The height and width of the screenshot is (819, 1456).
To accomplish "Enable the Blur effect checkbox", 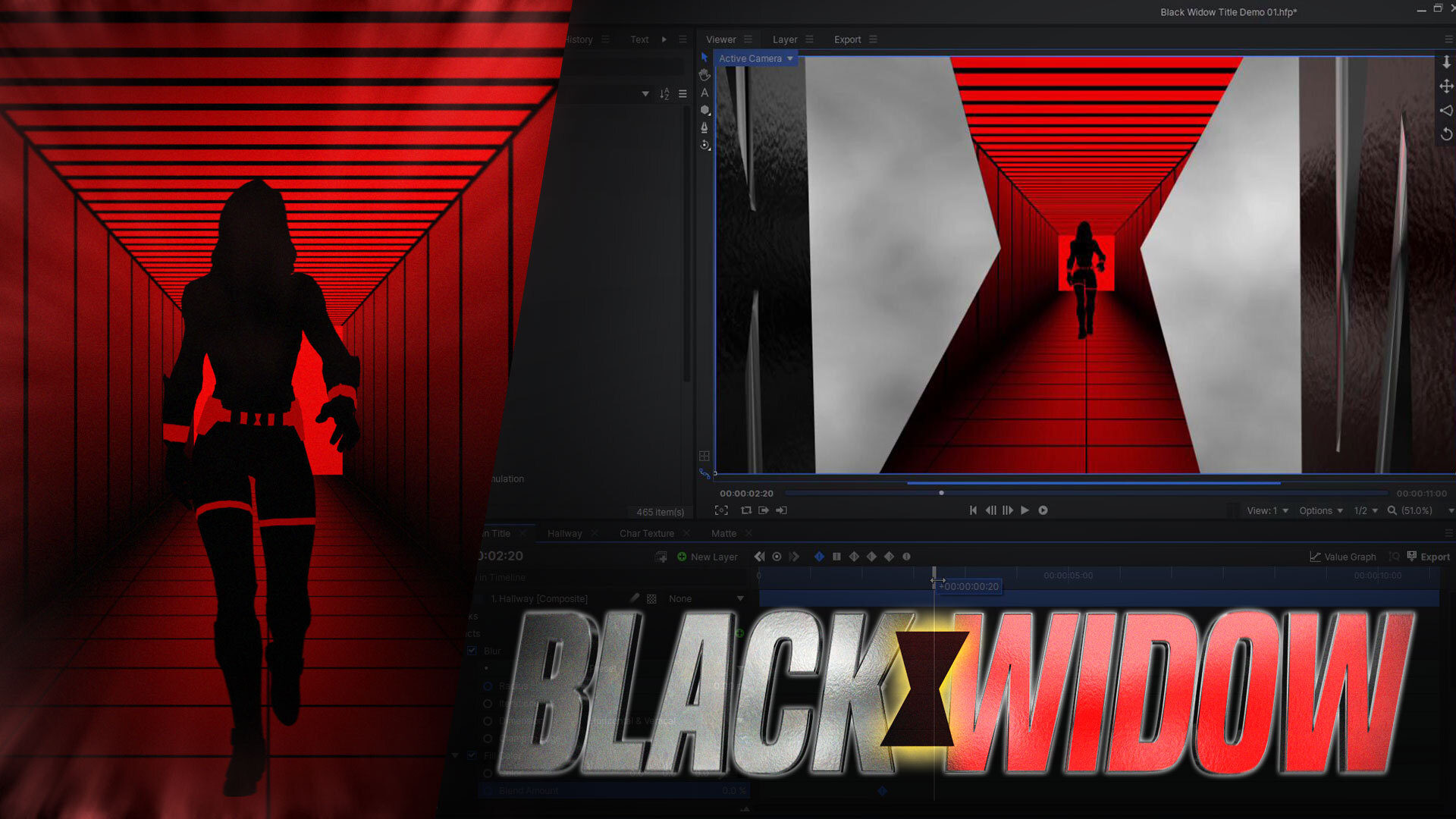I will click(x=472, y=651).
